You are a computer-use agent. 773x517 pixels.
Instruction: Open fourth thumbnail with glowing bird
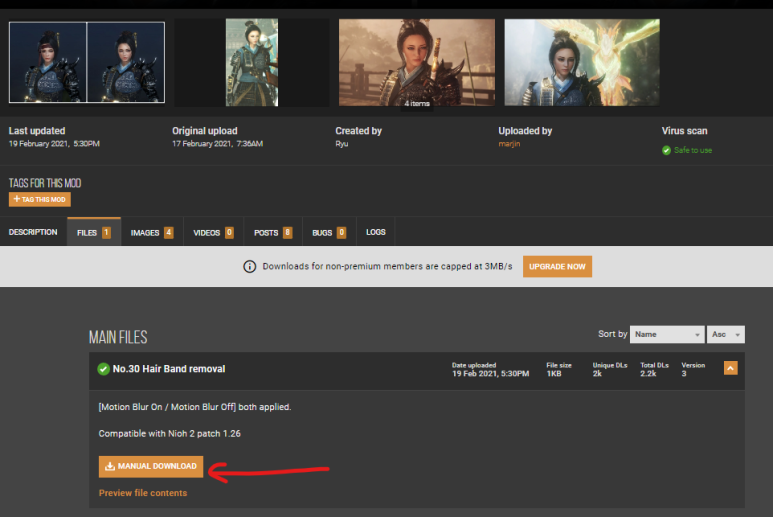tap(582, 63)
